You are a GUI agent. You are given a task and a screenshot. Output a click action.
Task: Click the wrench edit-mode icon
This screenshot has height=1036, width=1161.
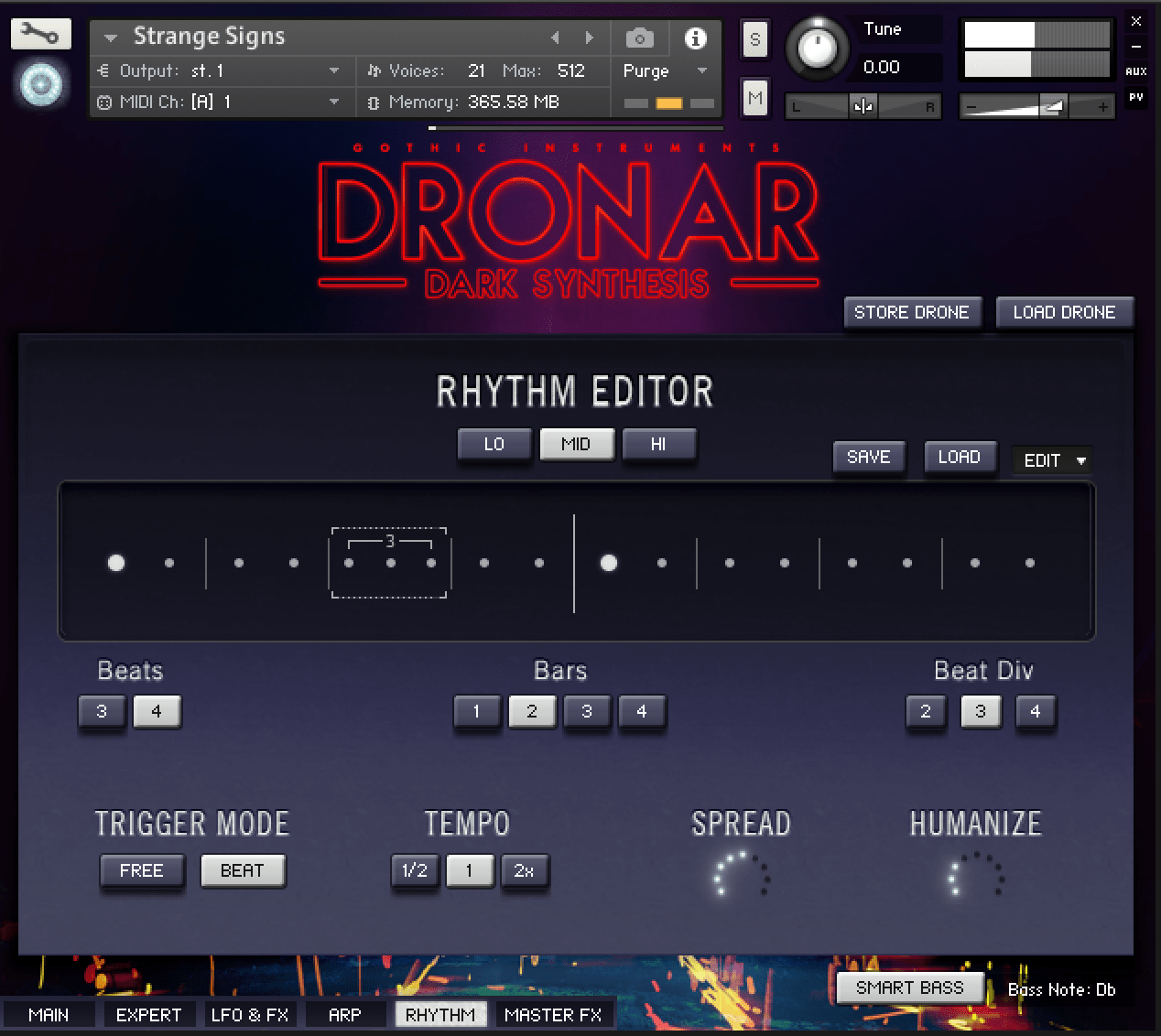click(x=40, y=35)
